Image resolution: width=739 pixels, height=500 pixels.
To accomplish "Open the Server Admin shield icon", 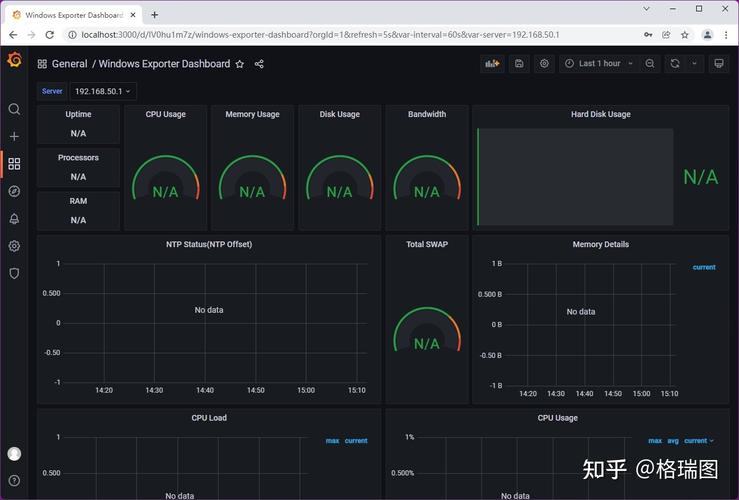I will [x=14, y=273].
